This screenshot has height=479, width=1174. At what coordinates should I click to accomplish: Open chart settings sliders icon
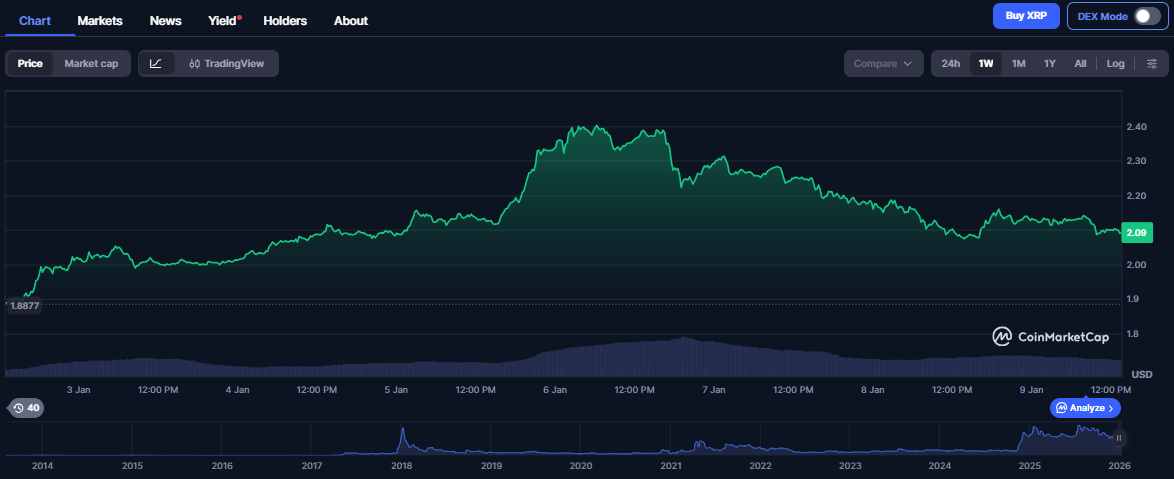(1151, 64)
